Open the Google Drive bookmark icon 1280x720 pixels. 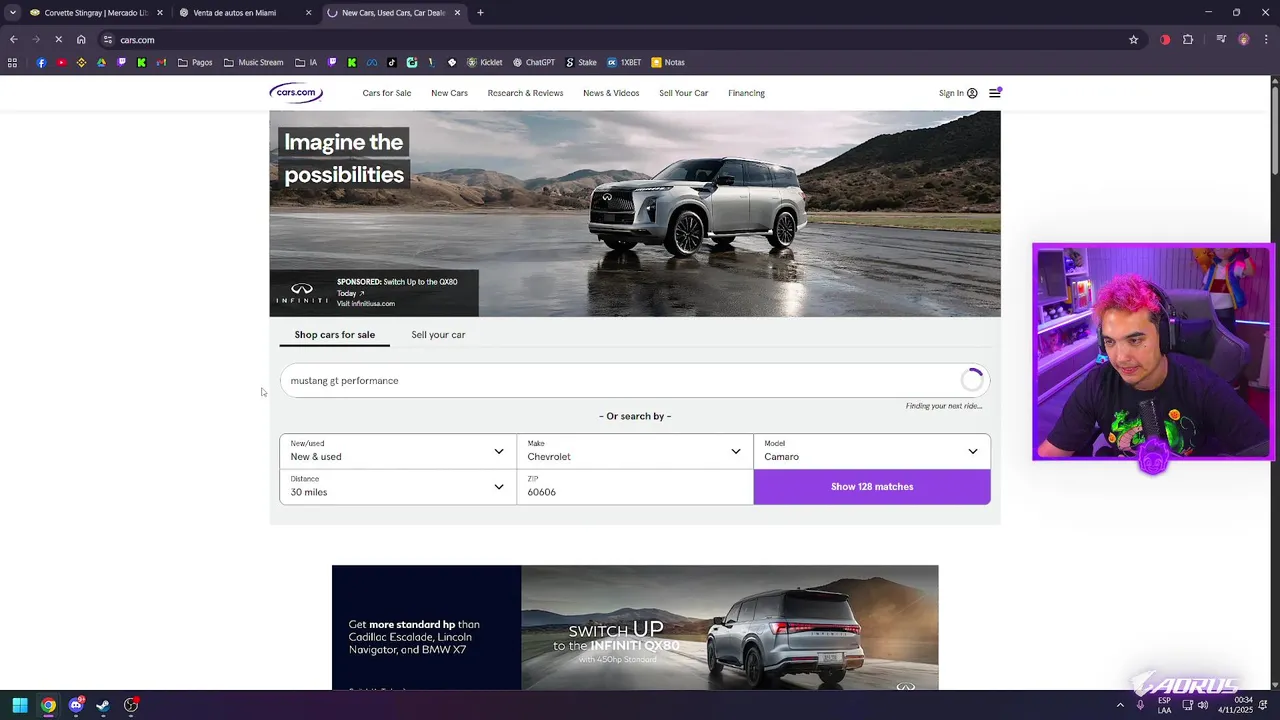click(x=101, y=62)
